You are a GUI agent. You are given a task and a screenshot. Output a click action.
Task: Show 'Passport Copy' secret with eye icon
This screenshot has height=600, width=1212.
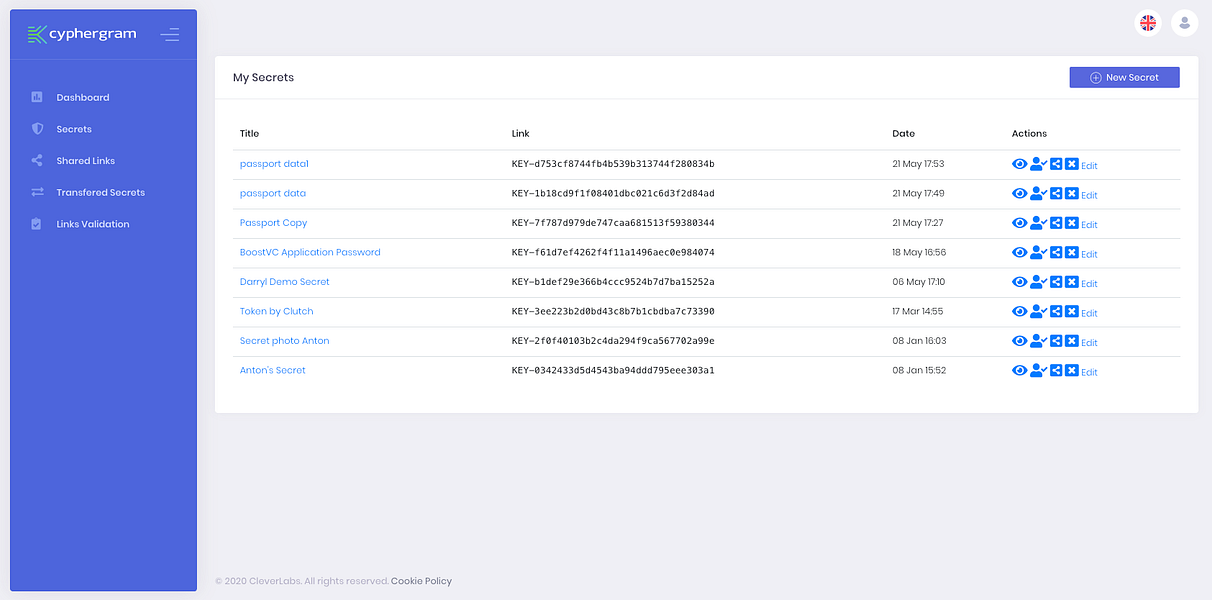1019,223
